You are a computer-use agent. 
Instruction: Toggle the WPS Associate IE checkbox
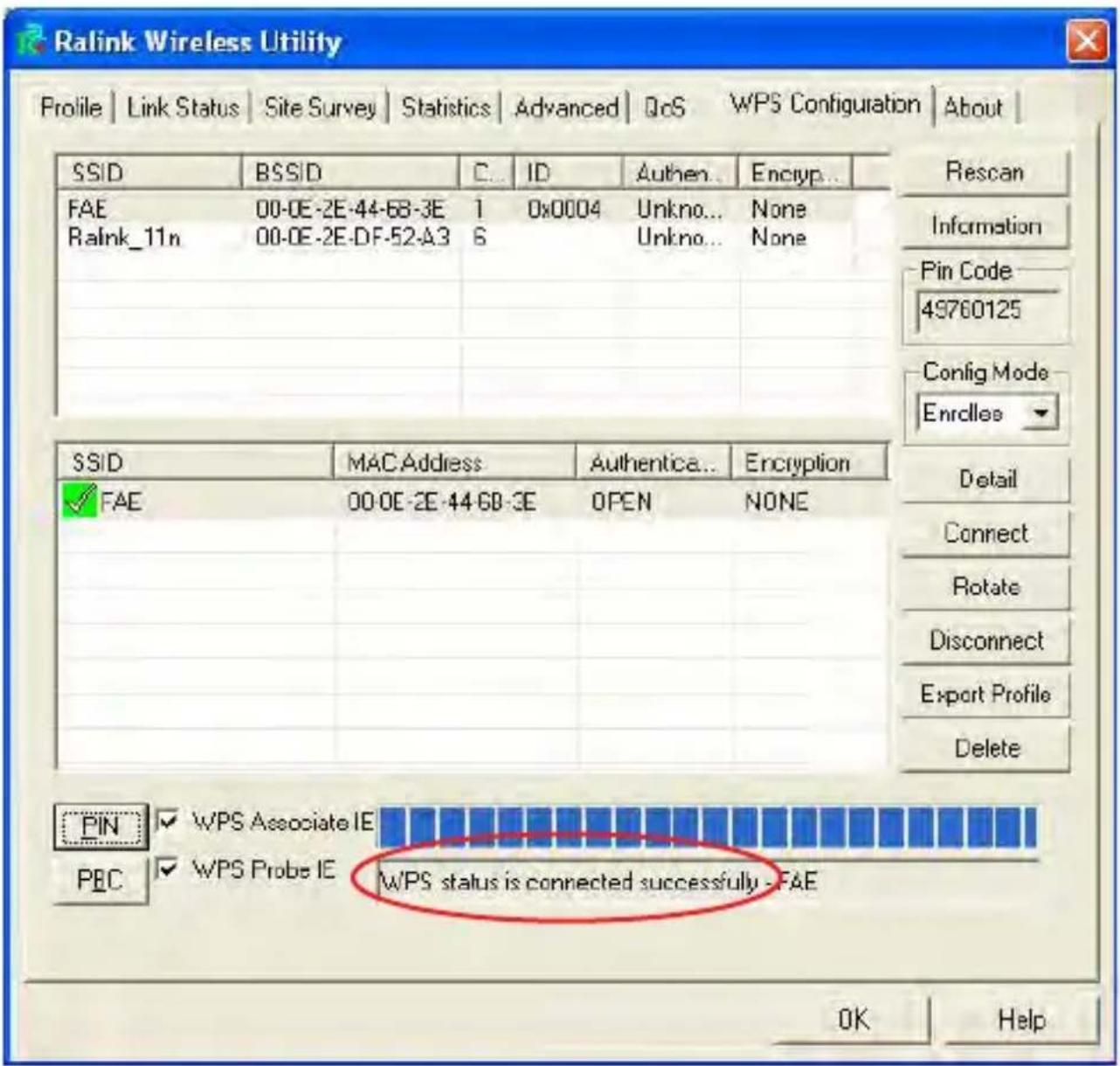[x=167, y=821]
